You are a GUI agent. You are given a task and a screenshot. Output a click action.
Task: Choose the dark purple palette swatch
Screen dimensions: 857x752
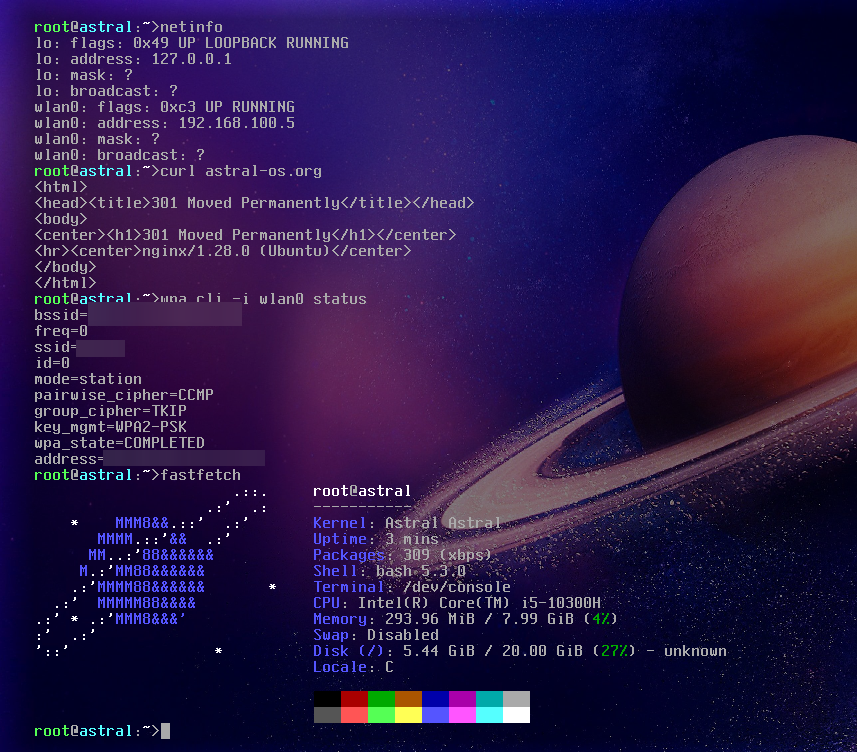click(462, 699)
